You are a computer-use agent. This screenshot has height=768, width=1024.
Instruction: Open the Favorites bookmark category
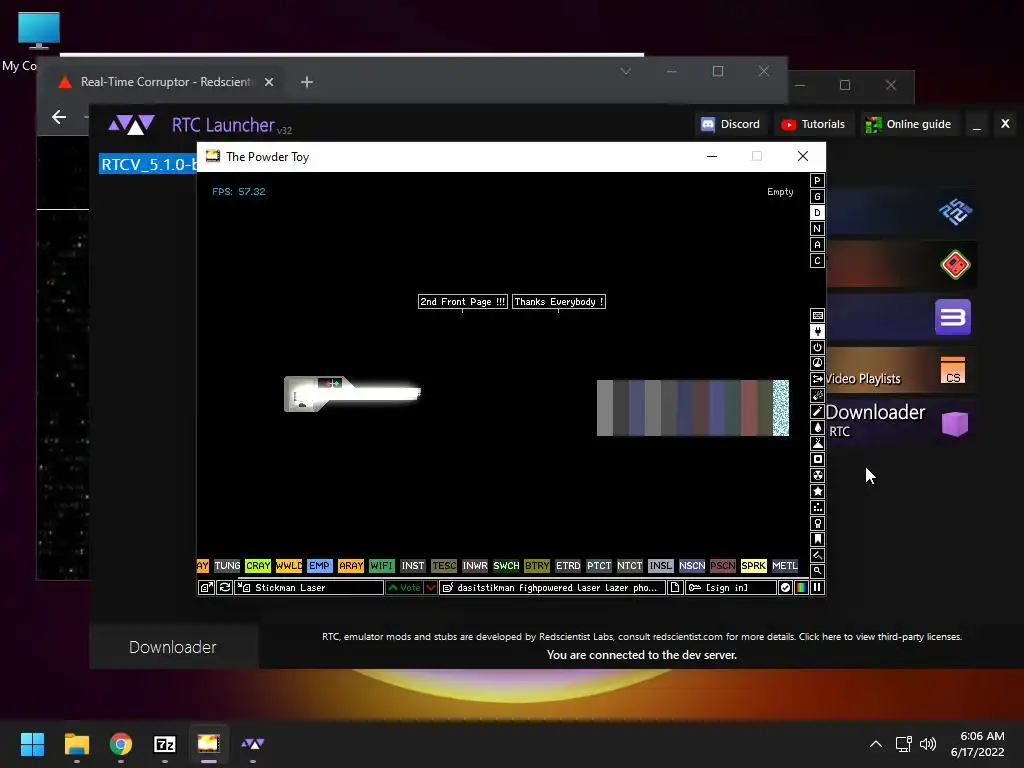click(817, 539)
